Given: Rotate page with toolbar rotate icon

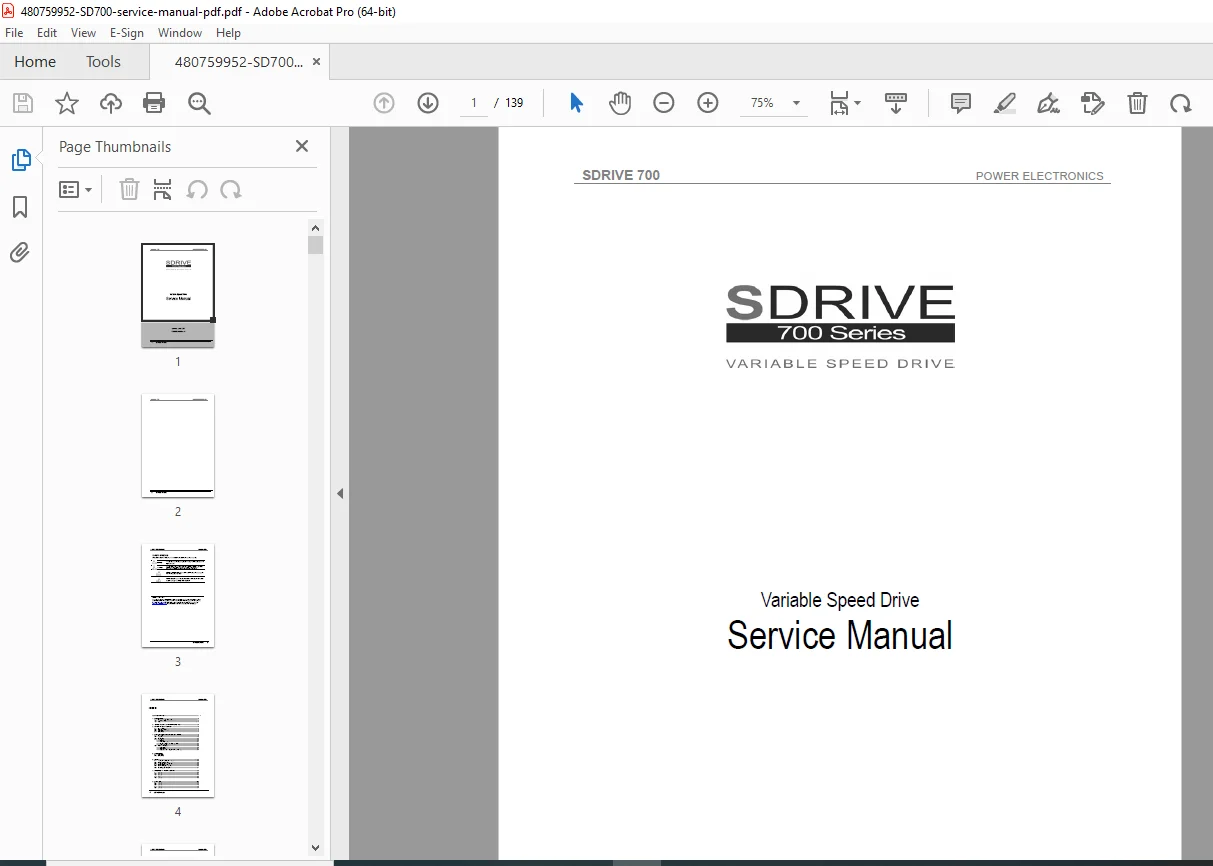Looking at the screenshot, I should [x=1181, y=103].
